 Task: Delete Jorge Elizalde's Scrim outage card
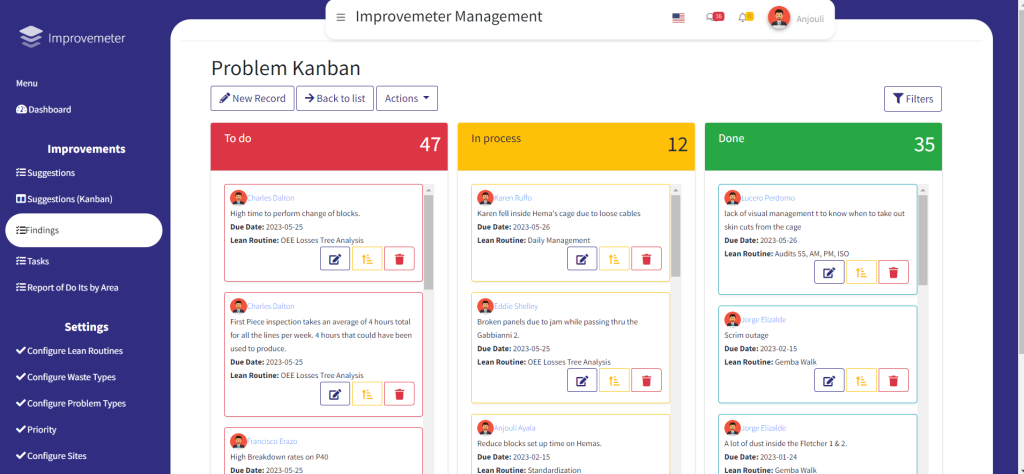click(x=893, y=380)
